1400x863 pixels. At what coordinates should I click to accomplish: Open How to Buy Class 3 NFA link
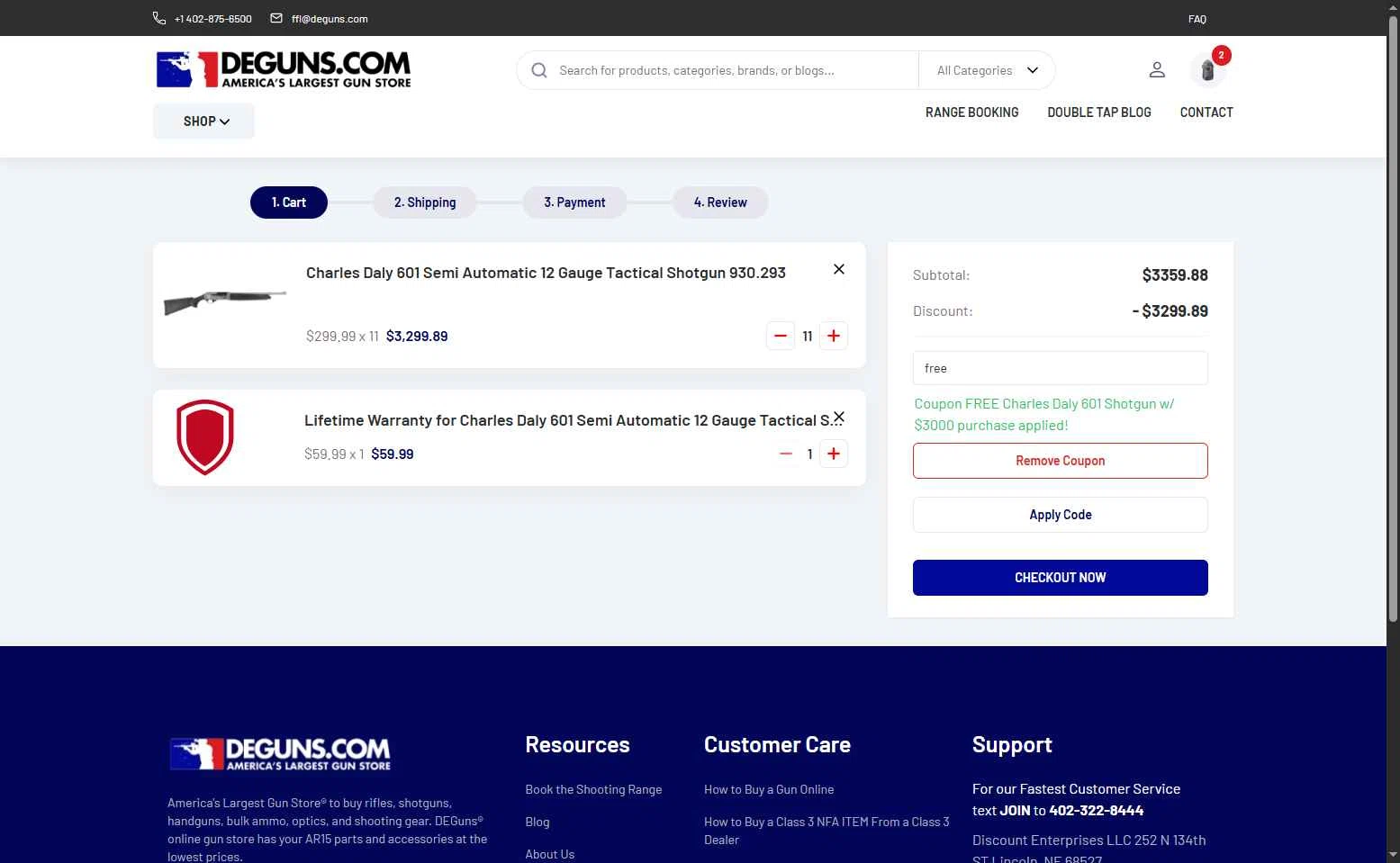826,831
